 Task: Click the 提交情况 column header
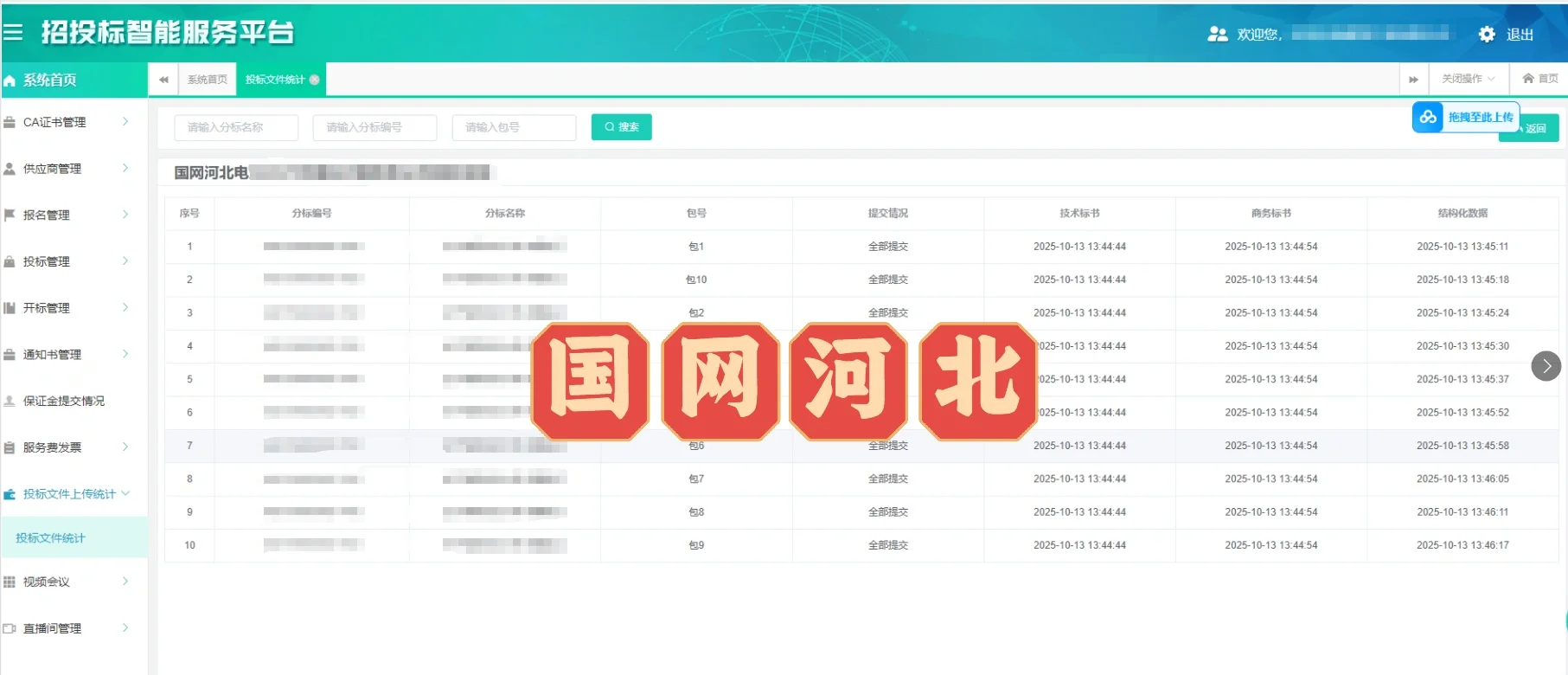(888, 213)
